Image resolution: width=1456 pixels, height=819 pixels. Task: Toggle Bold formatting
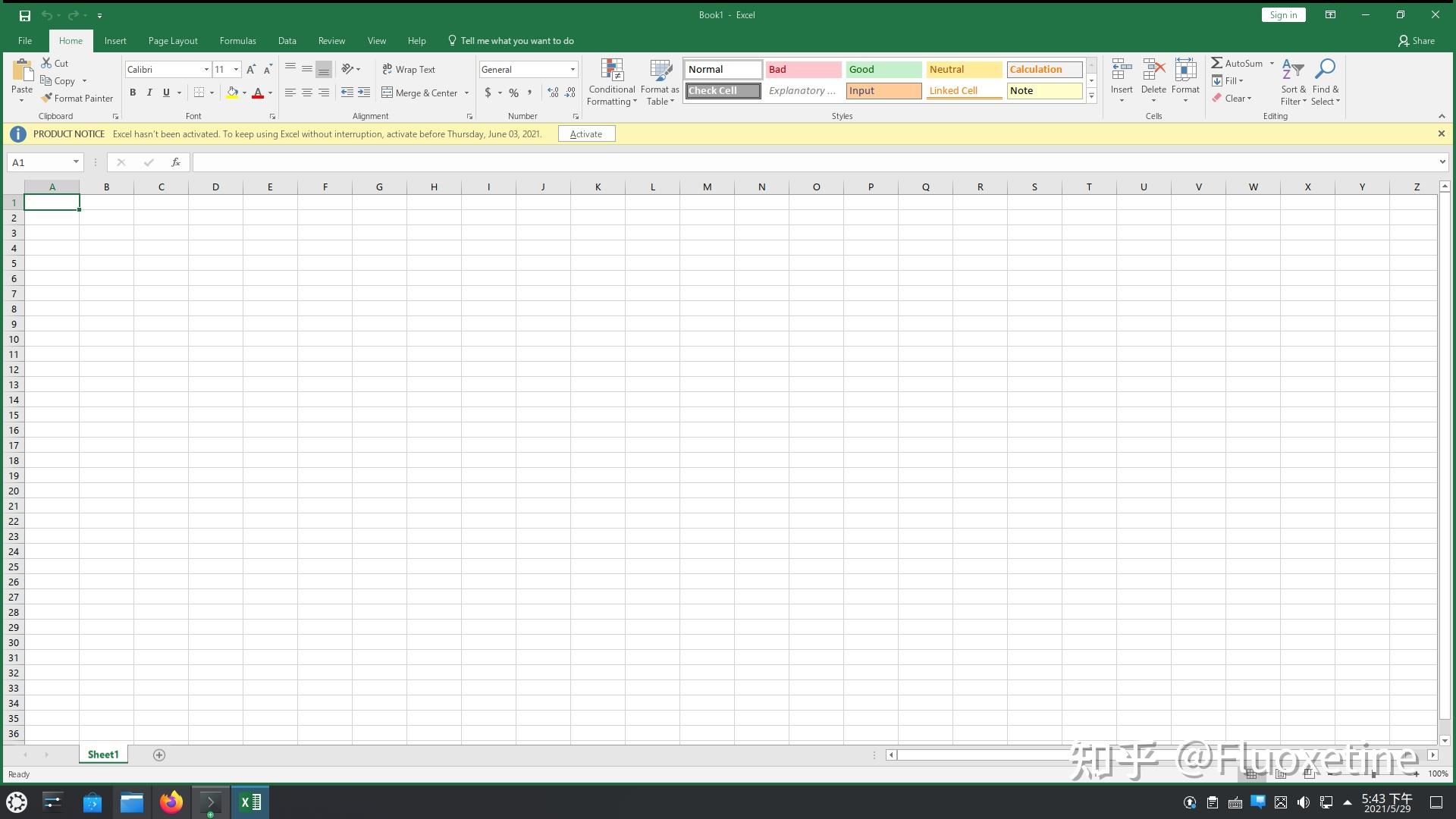coord(133,93)
